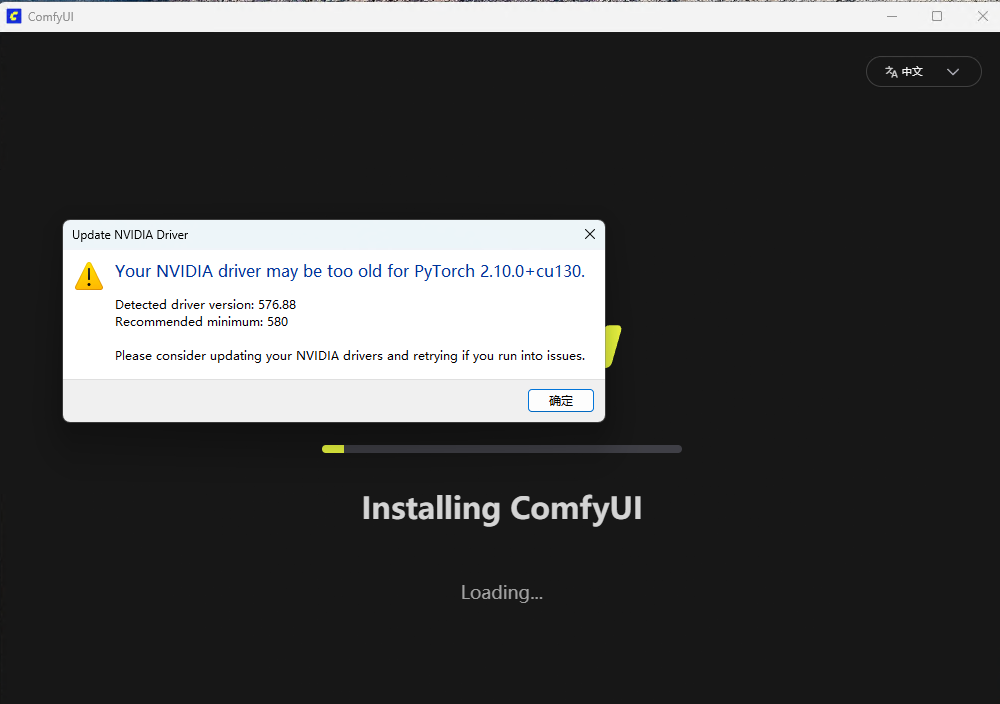Viewport: 1000px width, 704px height.
Task: Minimize the ComfyUI window
Action: click(892, 16)
